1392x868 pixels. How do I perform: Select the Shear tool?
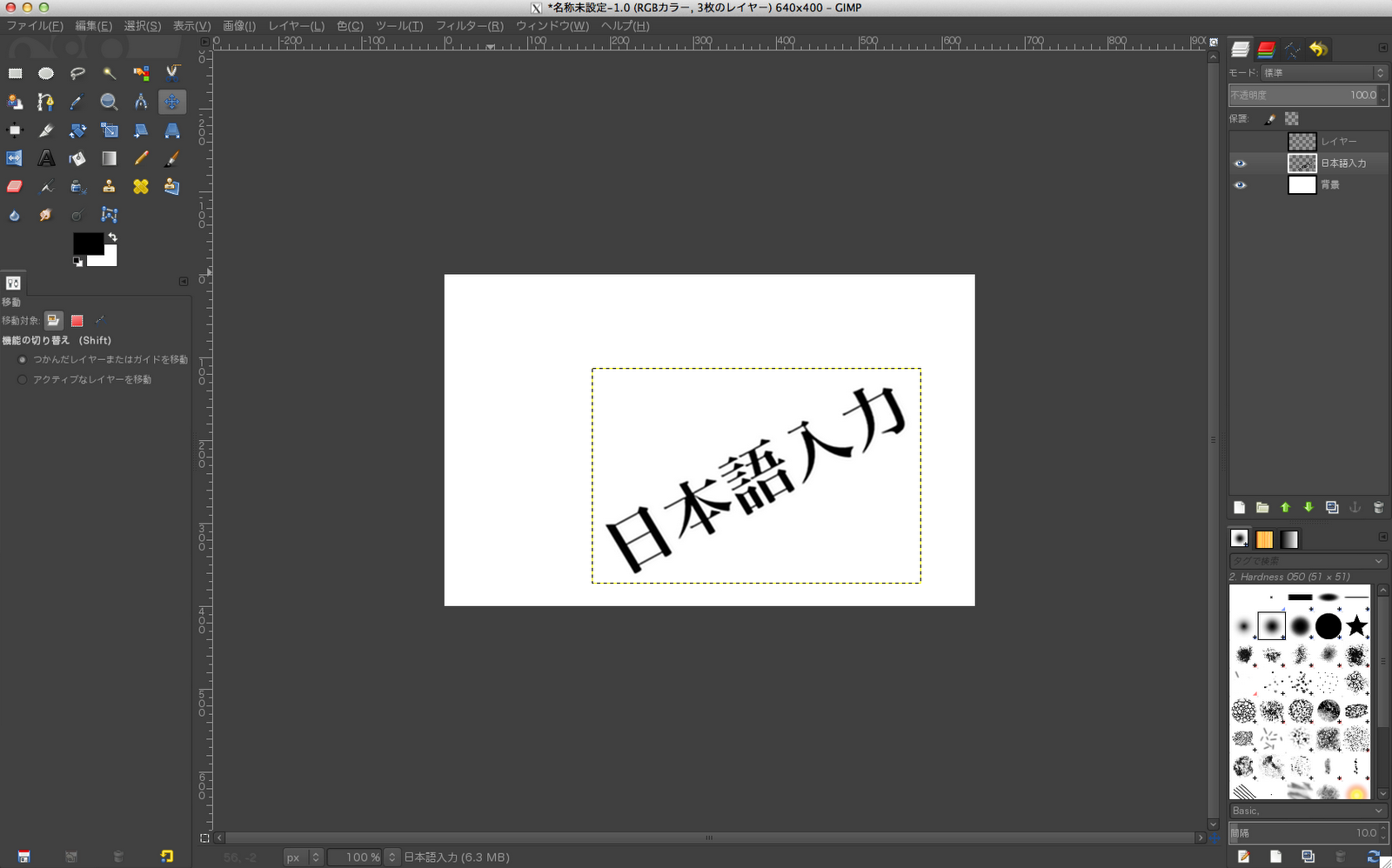click(x=141, y=130)
